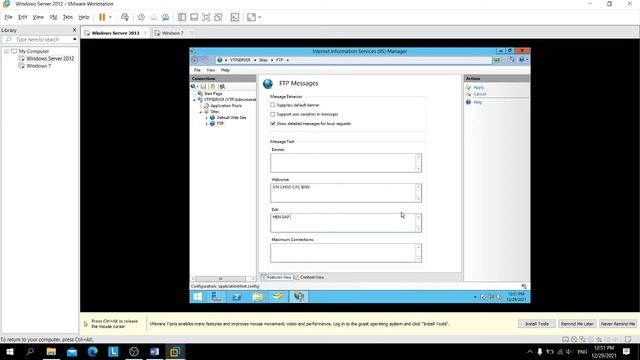The height and width of the screenshot is (360, 640).
Task: Collapse the VTPSERVER node in Connections
Action: [x=194, y=100]
